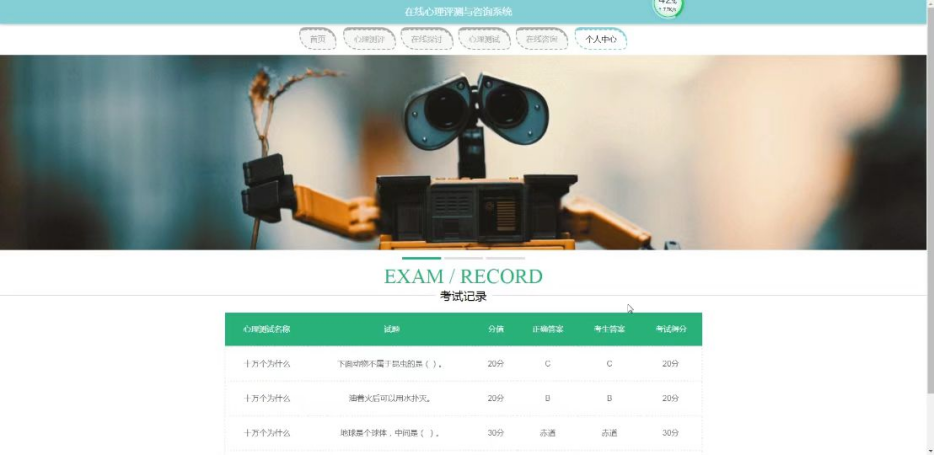This screenshot has width=934, height=455.
Task: Click student answer C in insect row
Action: 609,364
